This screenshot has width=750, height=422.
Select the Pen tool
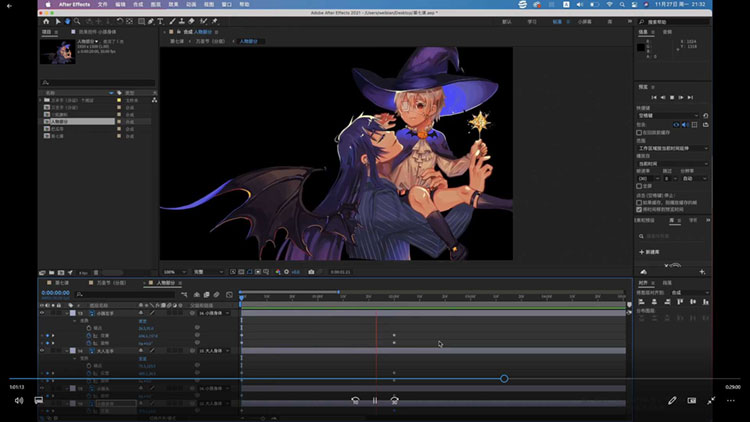tap(152, 21)
